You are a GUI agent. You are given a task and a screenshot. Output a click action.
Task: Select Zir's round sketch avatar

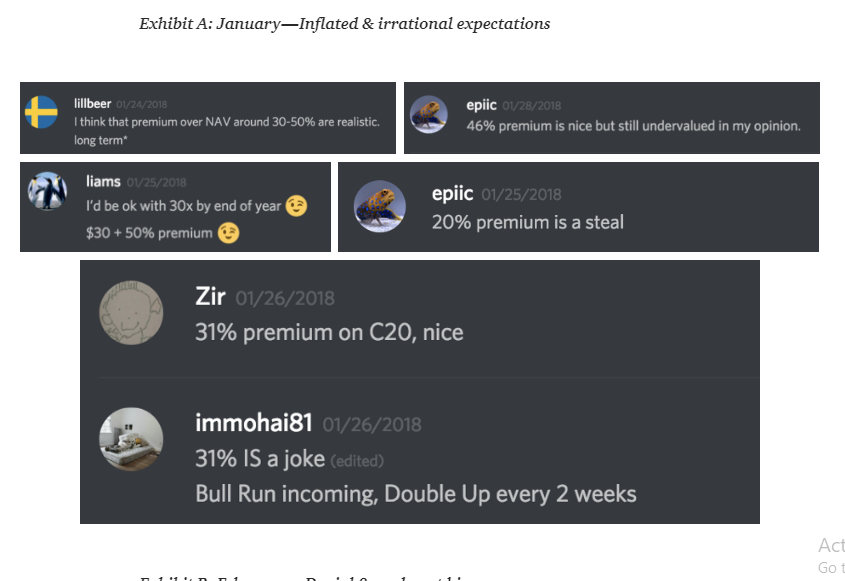click(131, 313)
